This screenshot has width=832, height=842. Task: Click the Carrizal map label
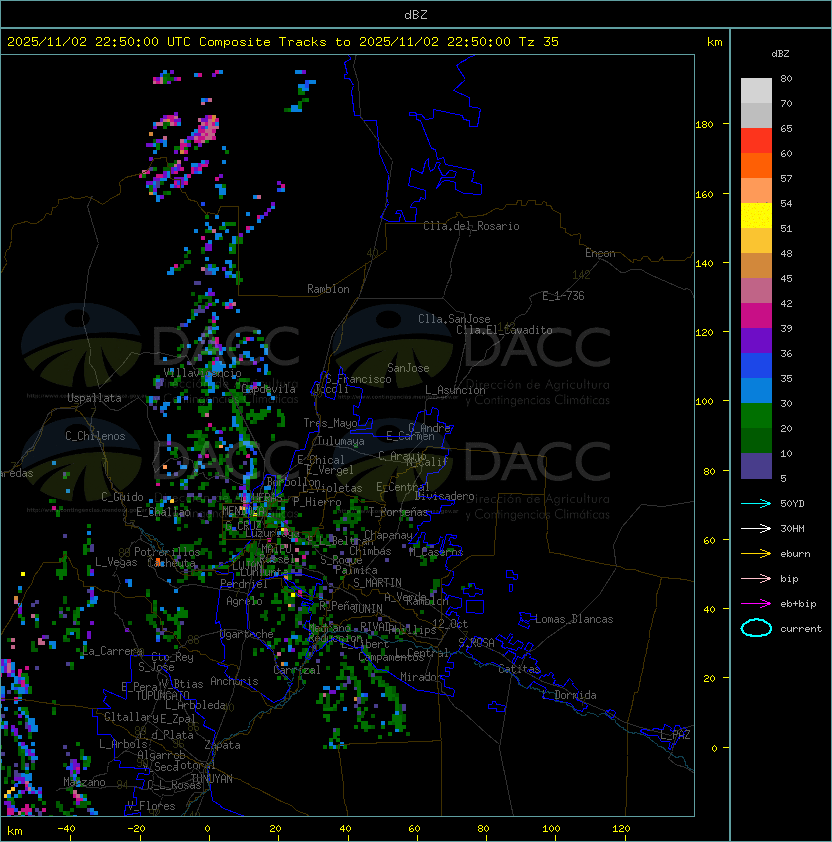(x=297, y=670)
